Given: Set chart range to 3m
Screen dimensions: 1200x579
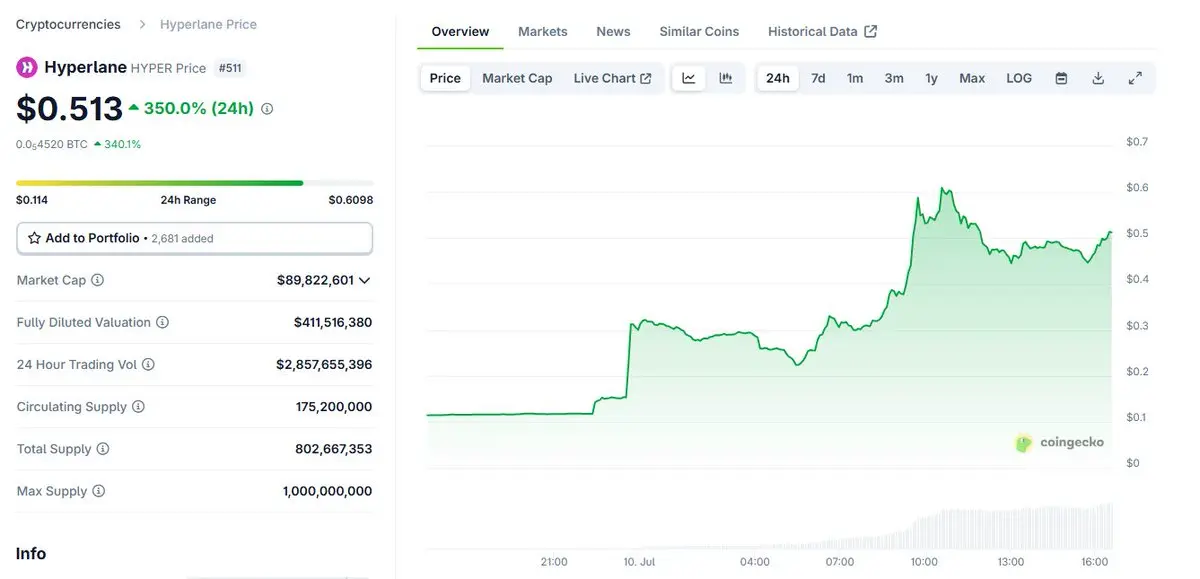Looking at the screenshot, I should [x=894, y=78].
